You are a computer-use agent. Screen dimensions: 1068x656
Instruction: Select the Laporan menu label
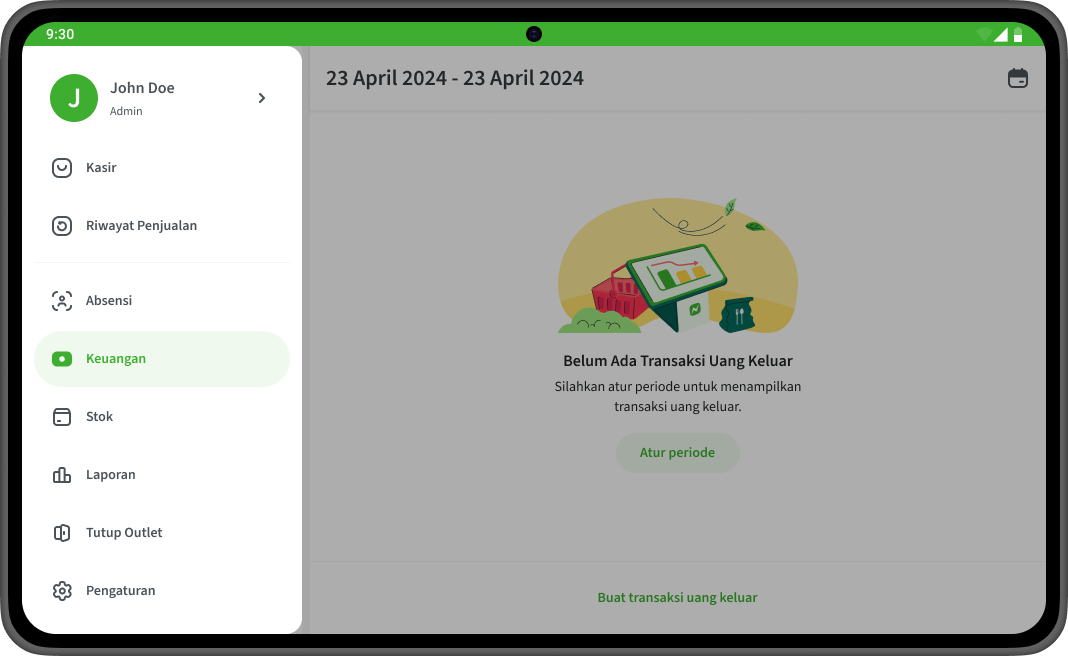click(x=110, y=475)
